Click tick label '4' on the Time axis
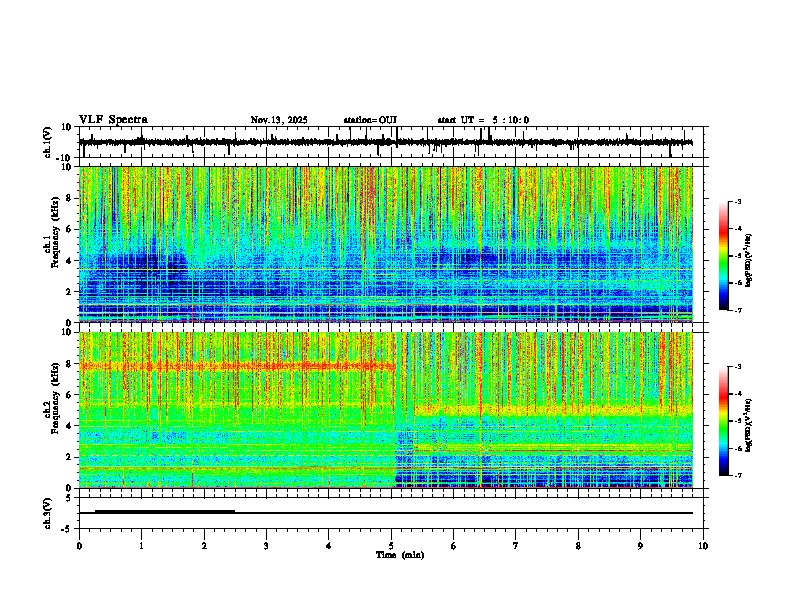The image size is (792, 612). (329, 546)
